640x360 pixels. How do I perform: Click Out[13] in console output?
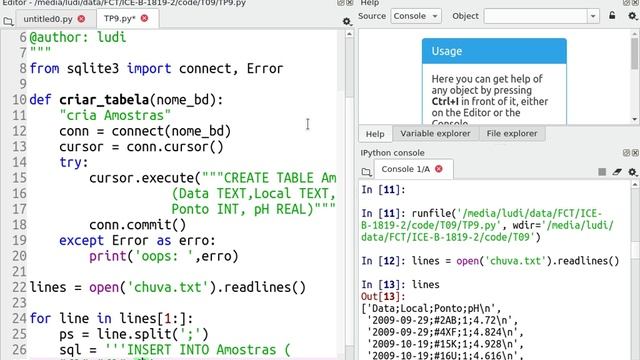click(x=383, y=296)
